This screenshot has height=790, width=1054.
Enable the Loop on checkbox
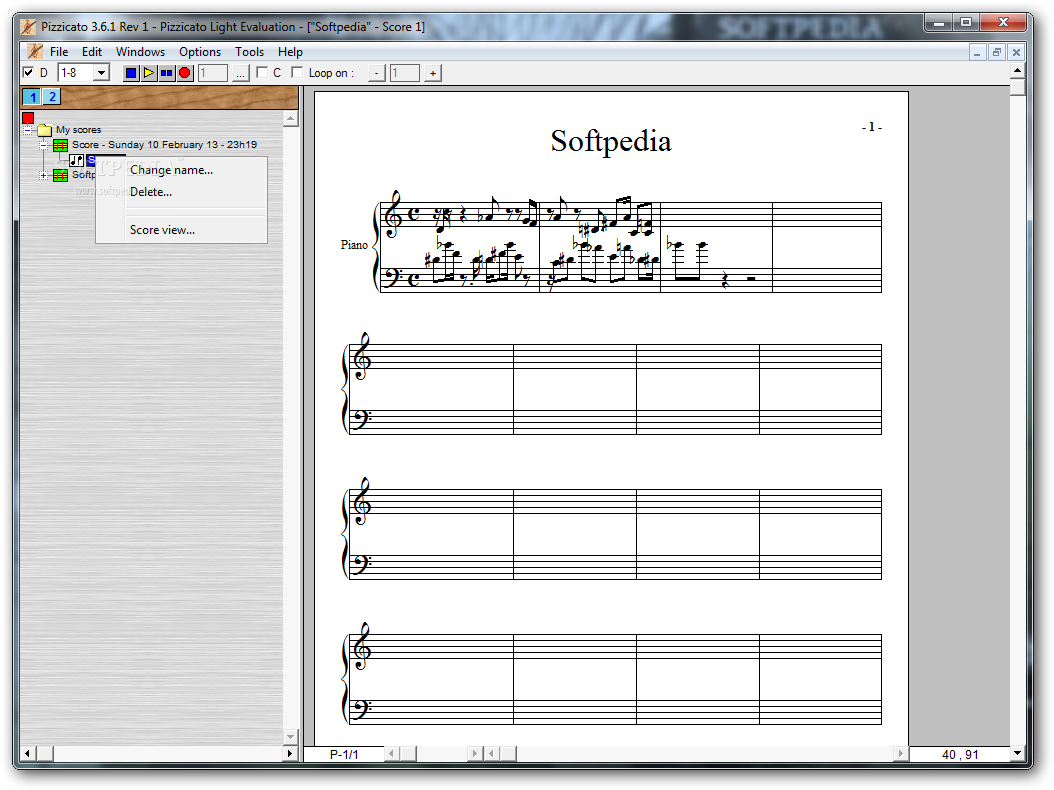click(297, 72)
